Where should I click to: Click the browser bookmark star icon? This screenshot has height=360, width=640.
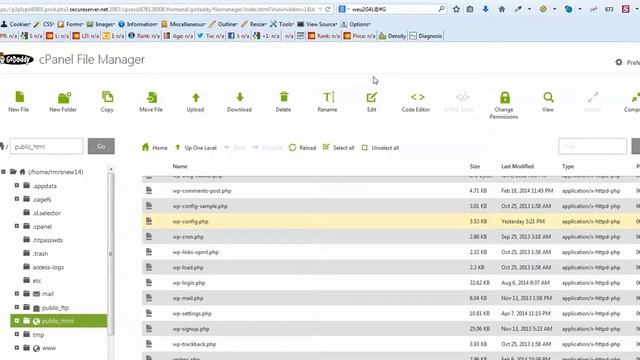click(x=456, y=9)
